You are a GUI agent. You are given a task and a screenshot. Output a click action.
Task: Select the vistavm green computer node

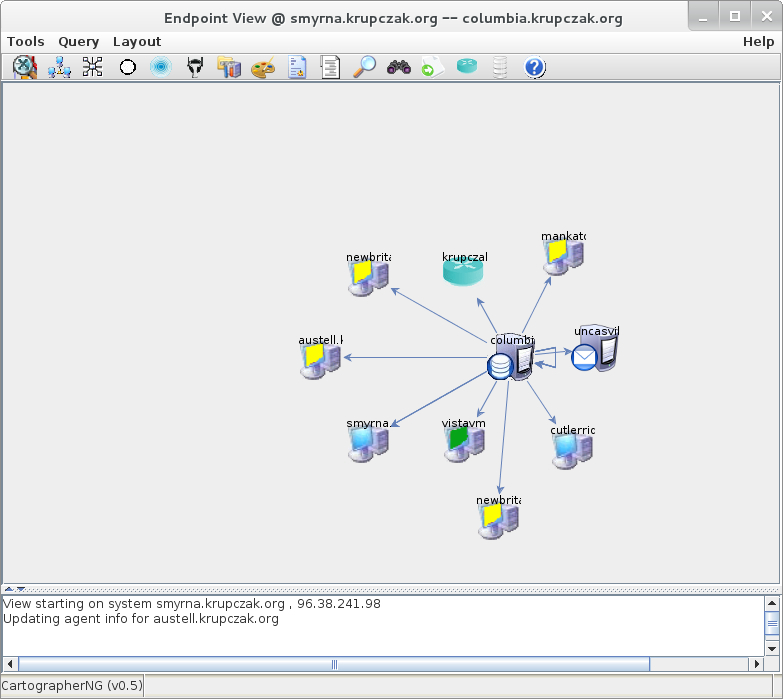[463, 441]
